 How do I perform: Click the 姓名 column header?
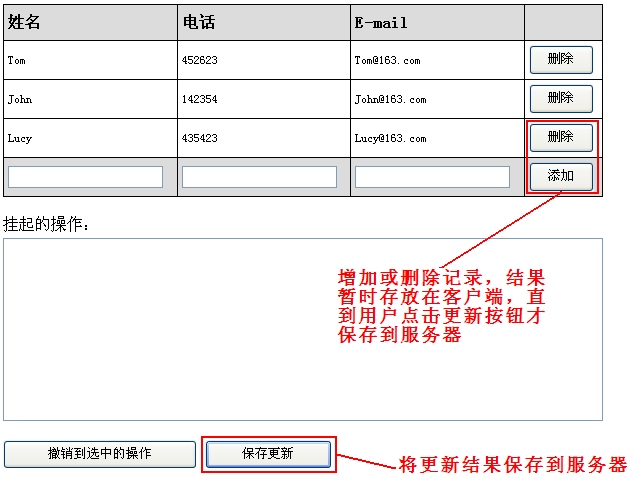coord(22,22)
